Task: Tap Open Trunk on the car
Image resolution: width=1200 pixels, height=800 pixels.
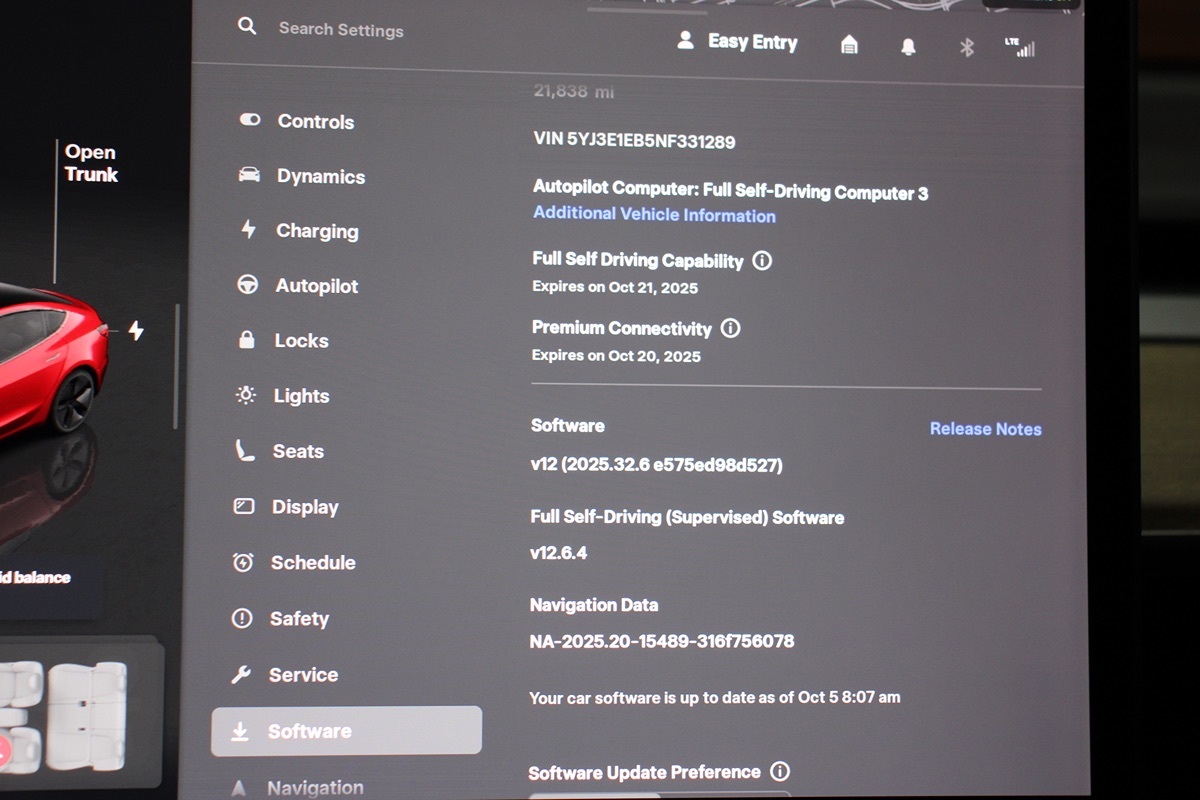Action: coord(90,163)
